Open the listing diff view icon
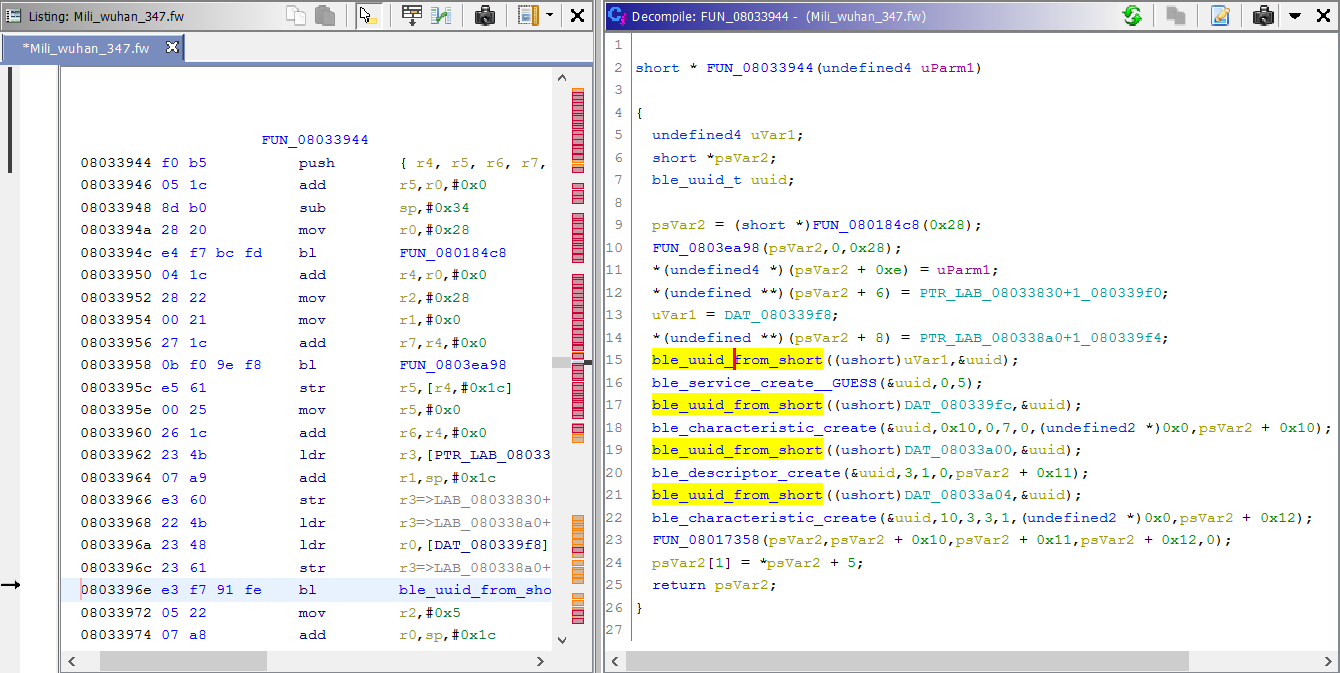Screen dimensions: 1340x673 tap(441, 15)
